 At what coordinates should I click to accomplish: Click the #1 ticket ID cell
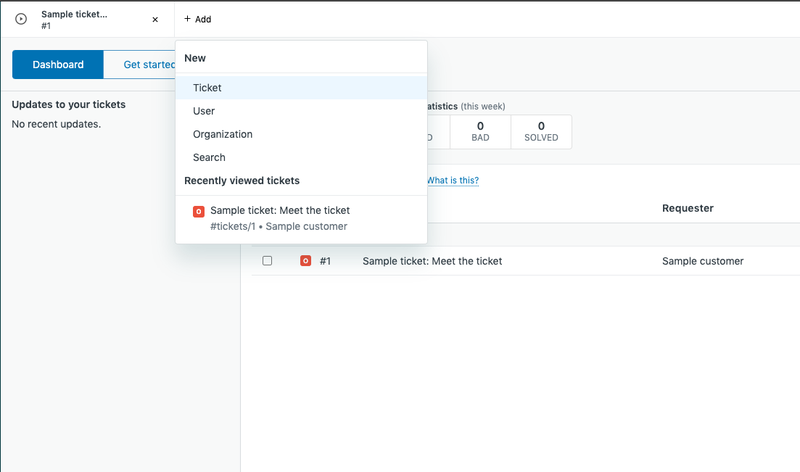(325, 261)
